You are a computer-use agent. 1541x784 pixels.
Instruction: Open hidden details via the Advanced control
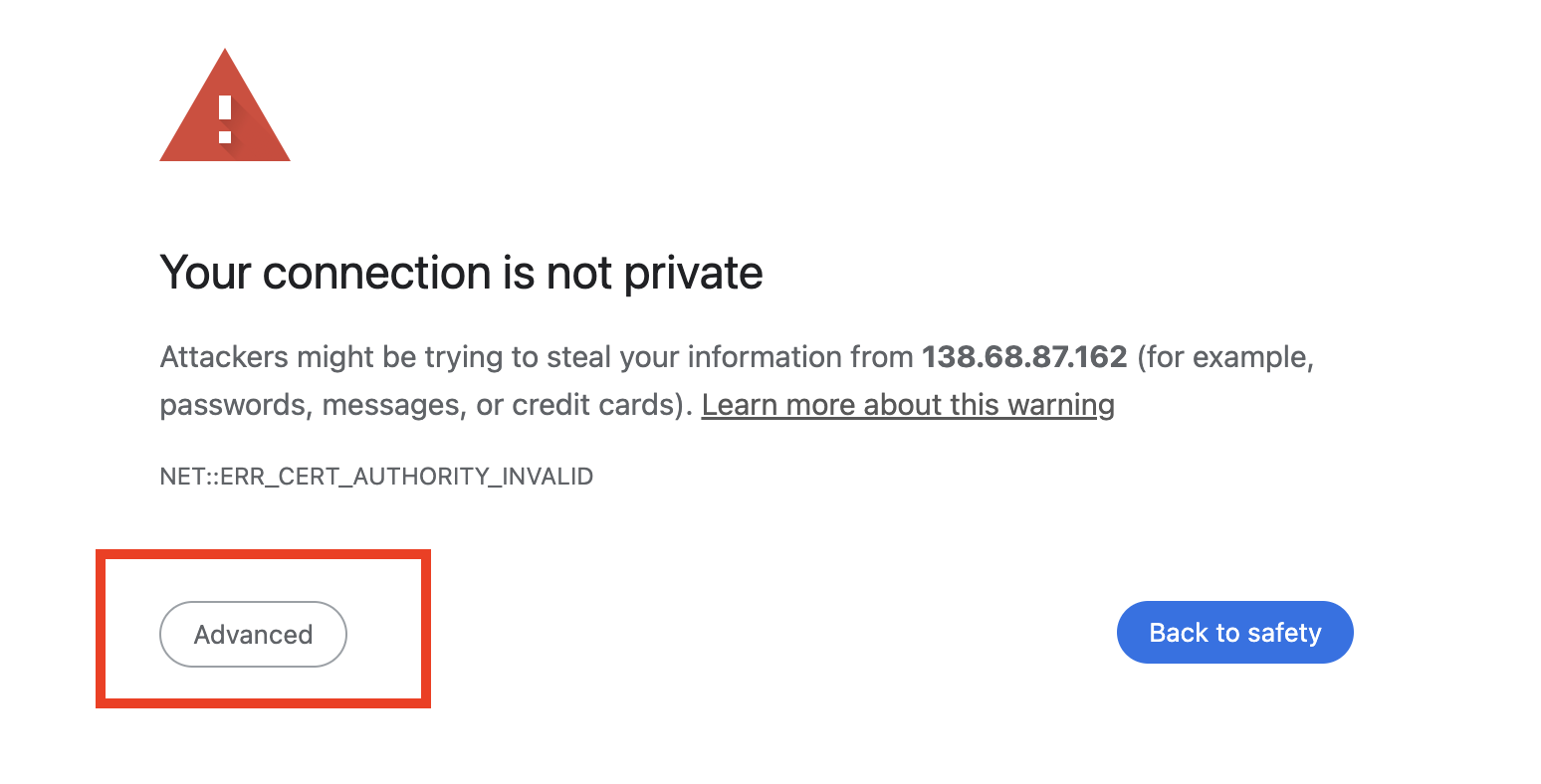[x=253, y=634]
